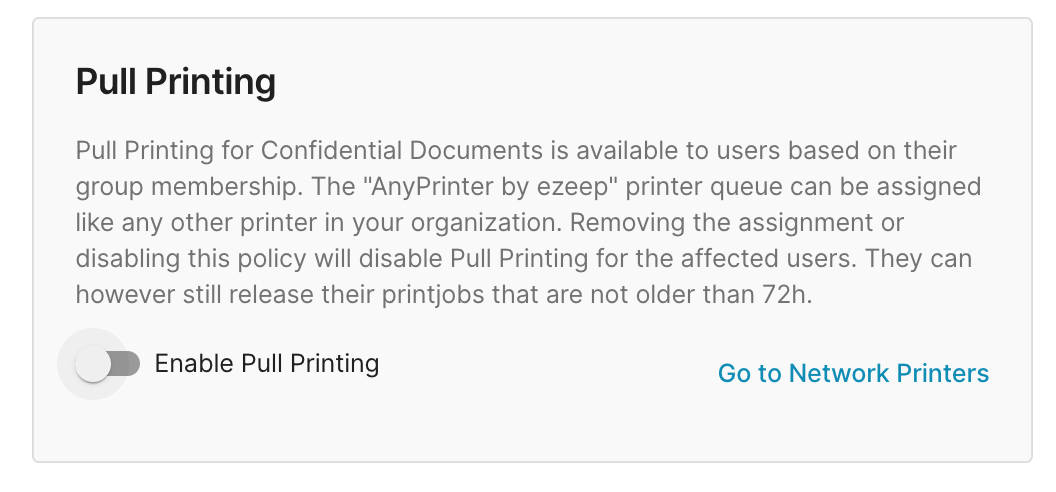
Task: Click the description paragraph about group membership
Action: (x=529, y=223)
